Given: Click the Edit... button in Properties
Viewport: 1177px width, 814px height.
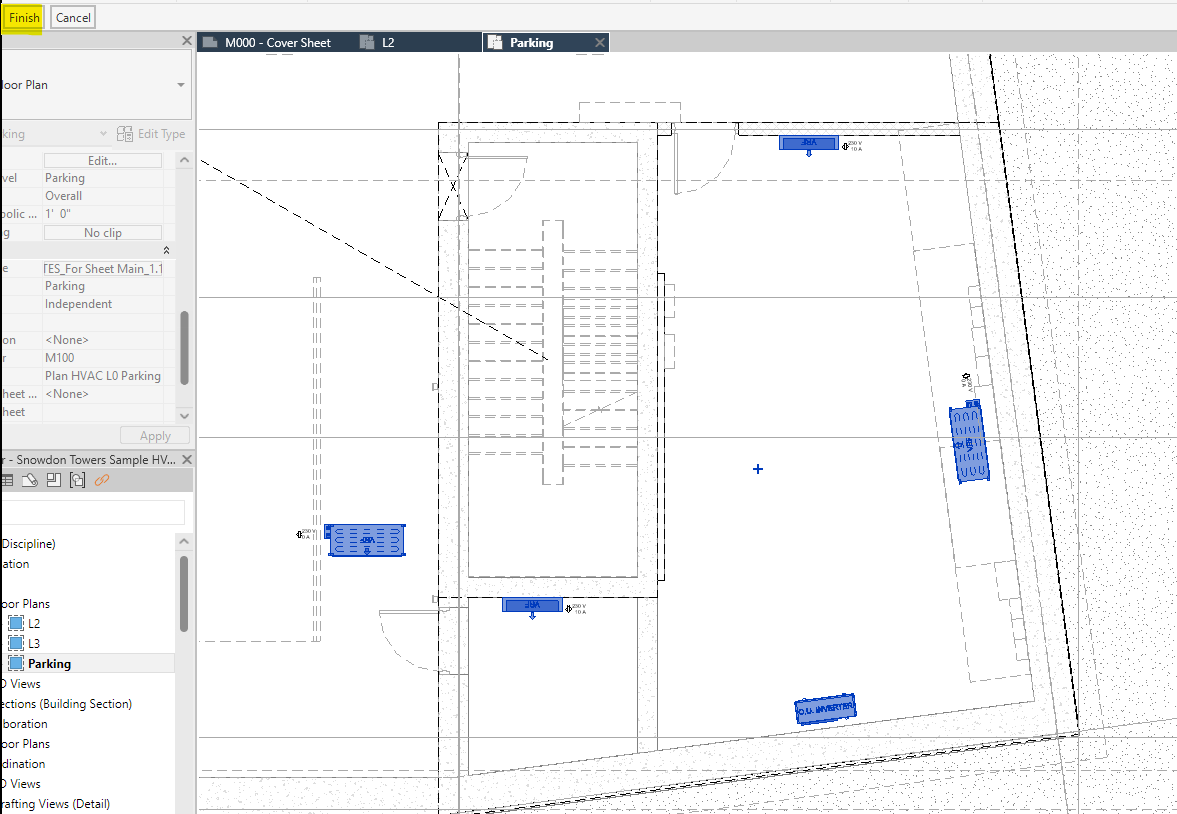Looking at the screenshot, I should [103, 161].
